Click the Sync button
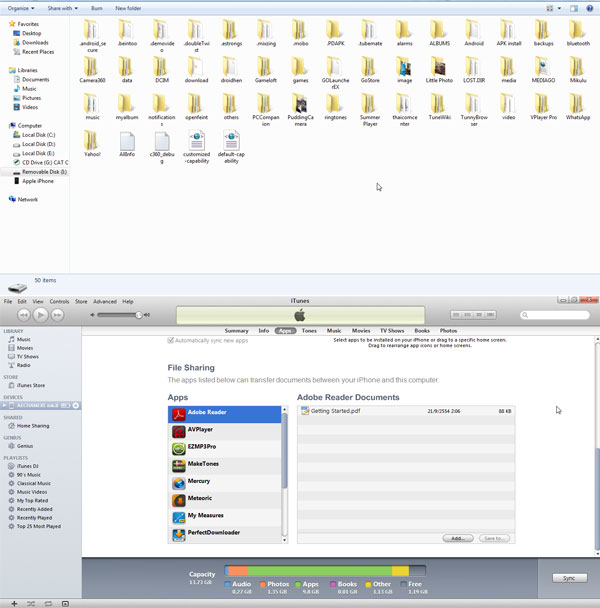 (570, 578)
